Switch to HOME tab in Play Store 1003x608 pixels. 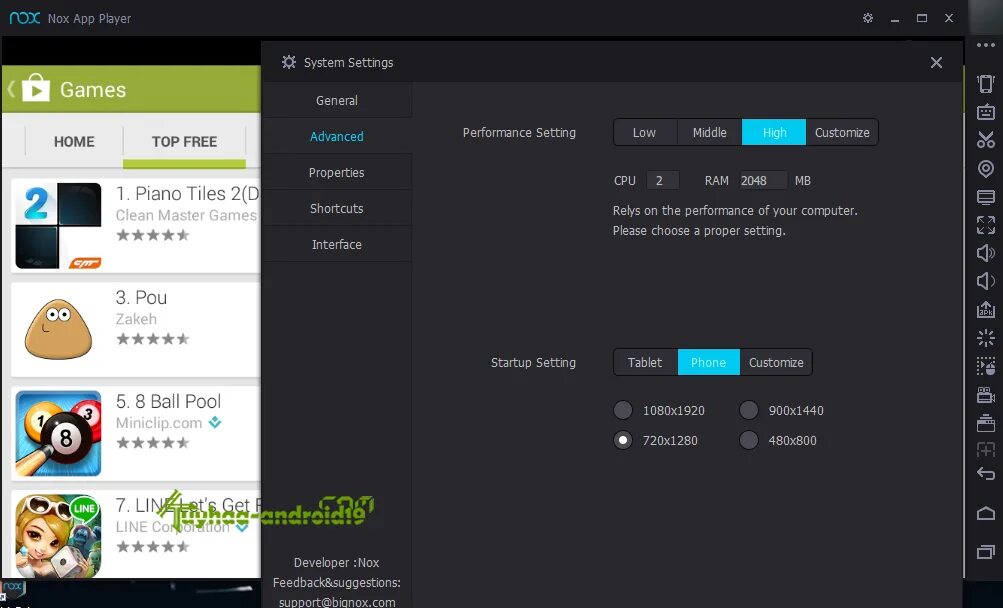click(x=74, y=141)
